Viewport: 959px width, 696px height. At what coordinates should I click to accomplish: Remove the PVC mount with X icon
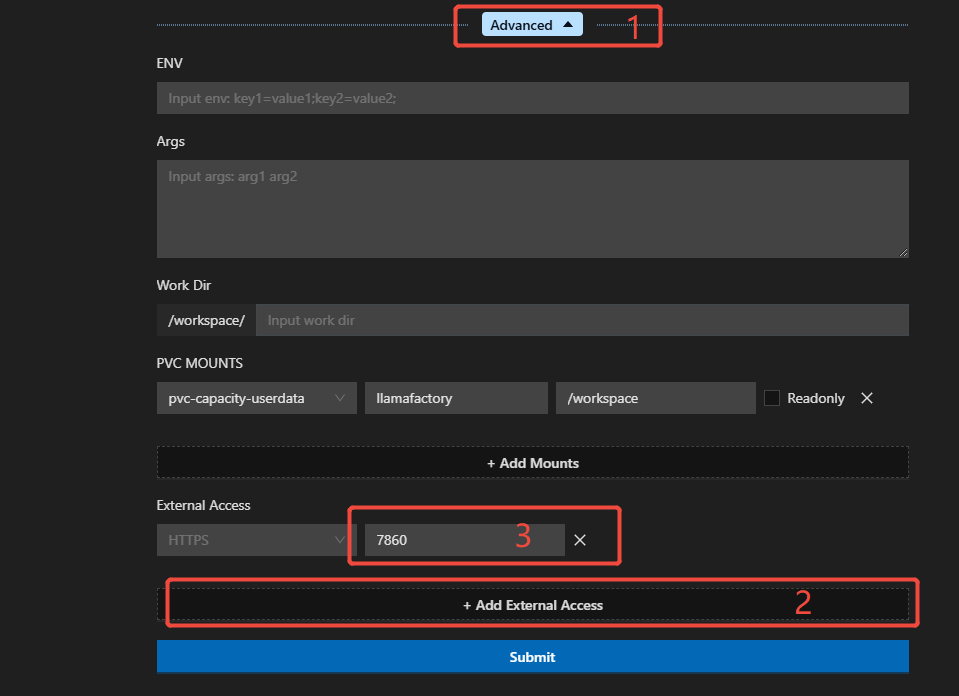[x=867, y=398]
